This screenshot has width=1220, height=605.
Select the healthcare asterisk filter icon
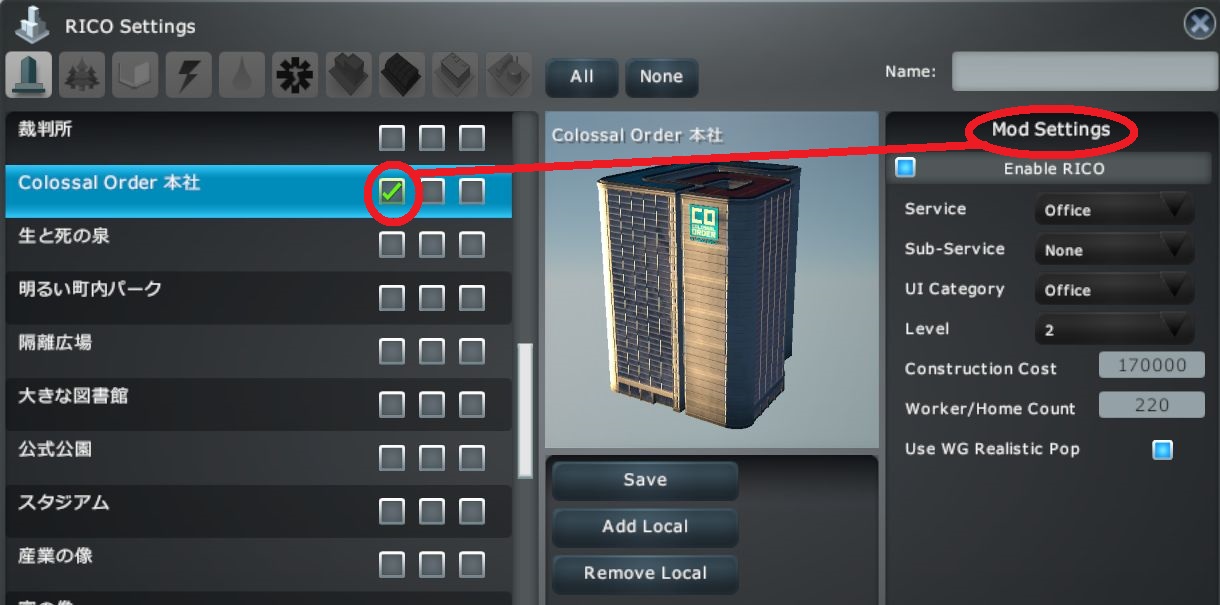pos(295,75)
